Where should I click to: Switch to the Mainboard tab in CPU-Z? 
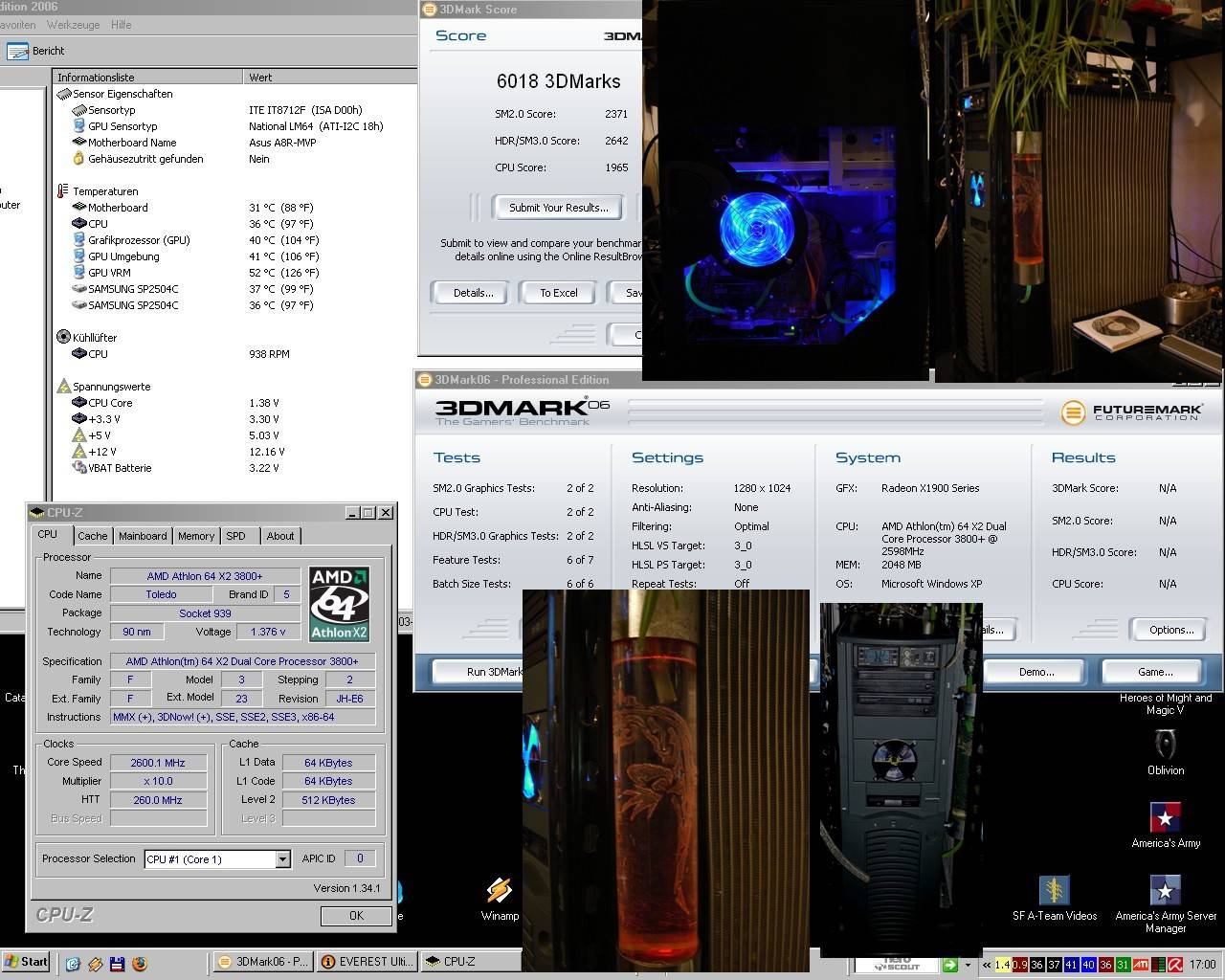[x=143, y=536]
